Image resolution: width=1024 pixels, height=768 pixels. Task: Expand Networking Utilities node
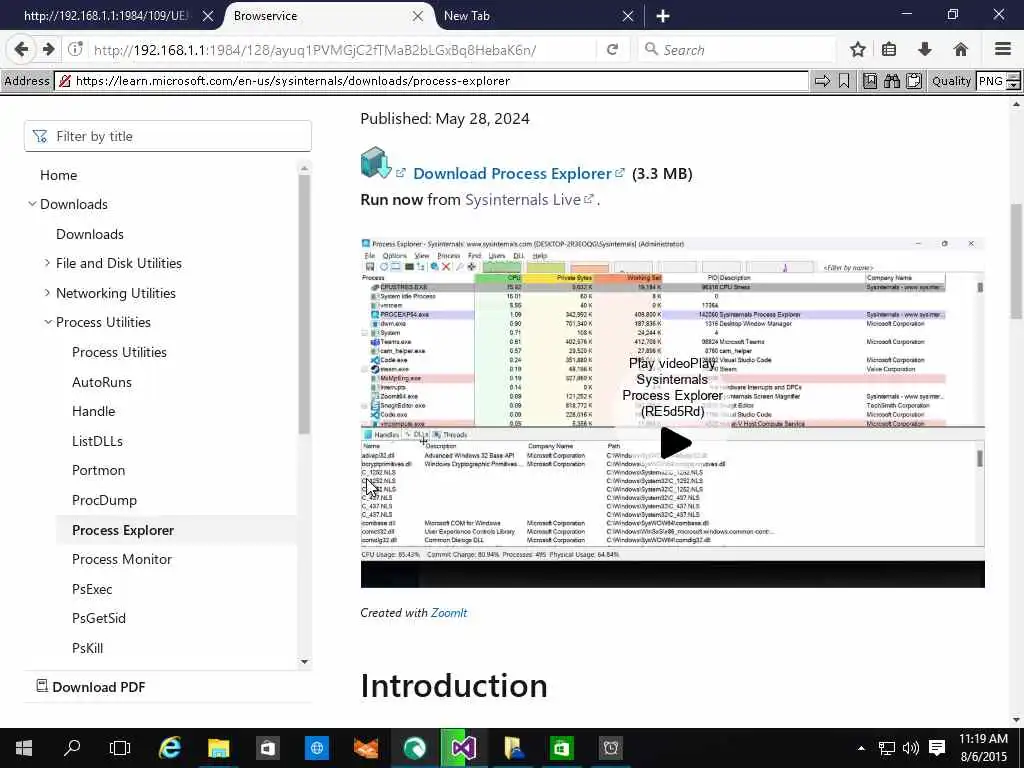[47, 293]
